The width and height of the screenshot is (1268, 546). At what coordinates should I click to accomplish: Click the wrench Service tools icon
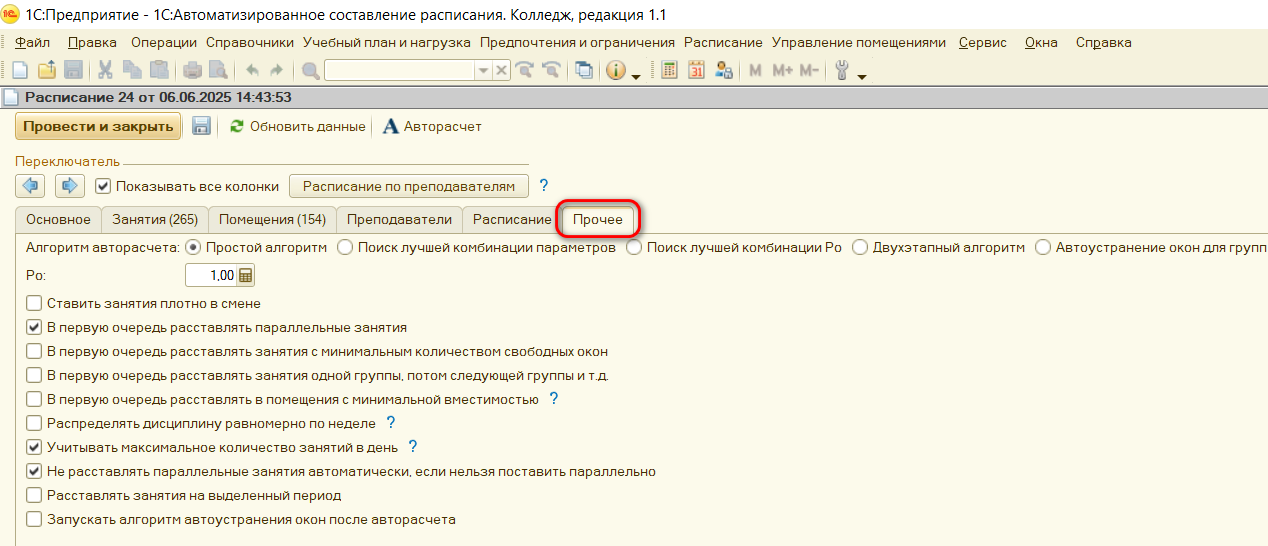click(842, 70)
